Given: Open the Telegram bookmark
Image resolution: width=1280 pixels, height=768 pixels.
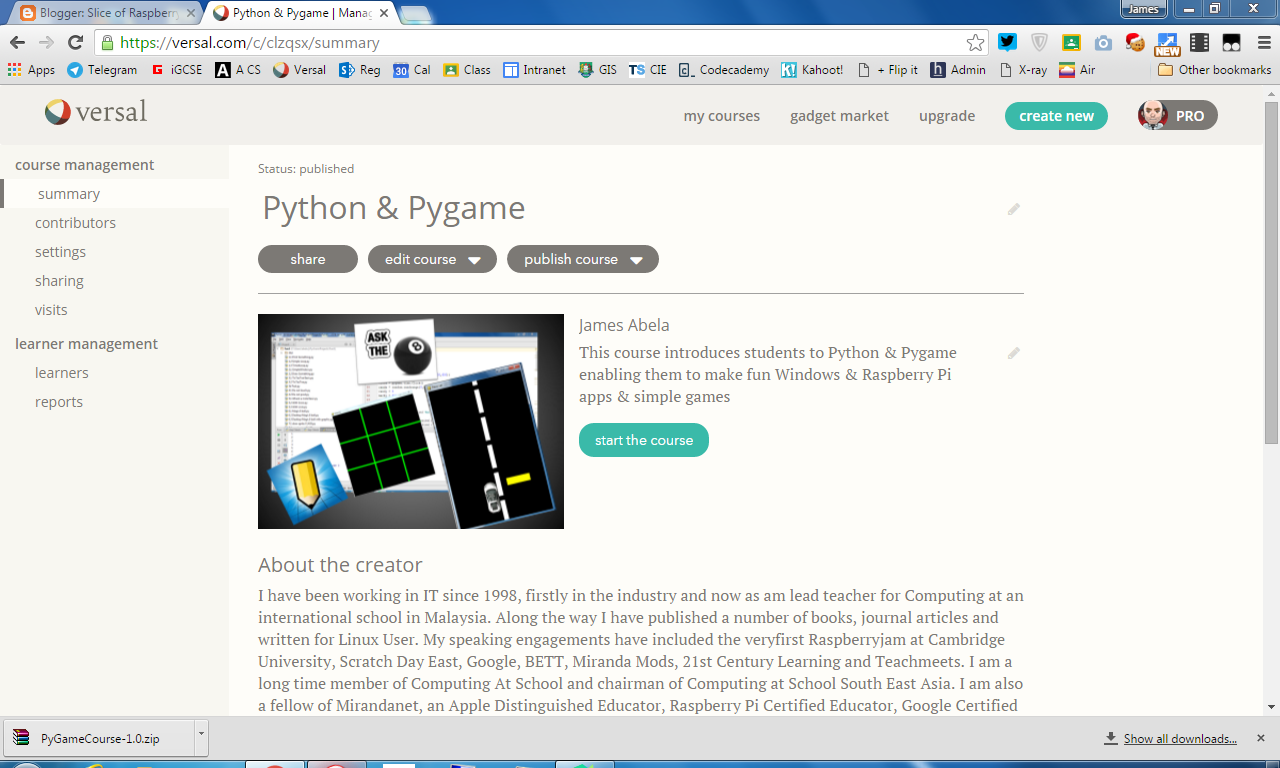Looking at the screenshot, I should pos(102,70).
